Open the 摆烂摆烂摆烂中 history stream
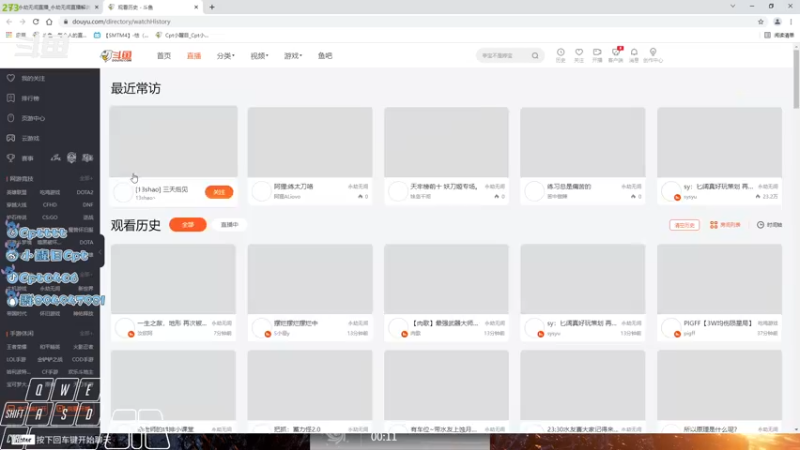The image size is (800, 450). 310,292
